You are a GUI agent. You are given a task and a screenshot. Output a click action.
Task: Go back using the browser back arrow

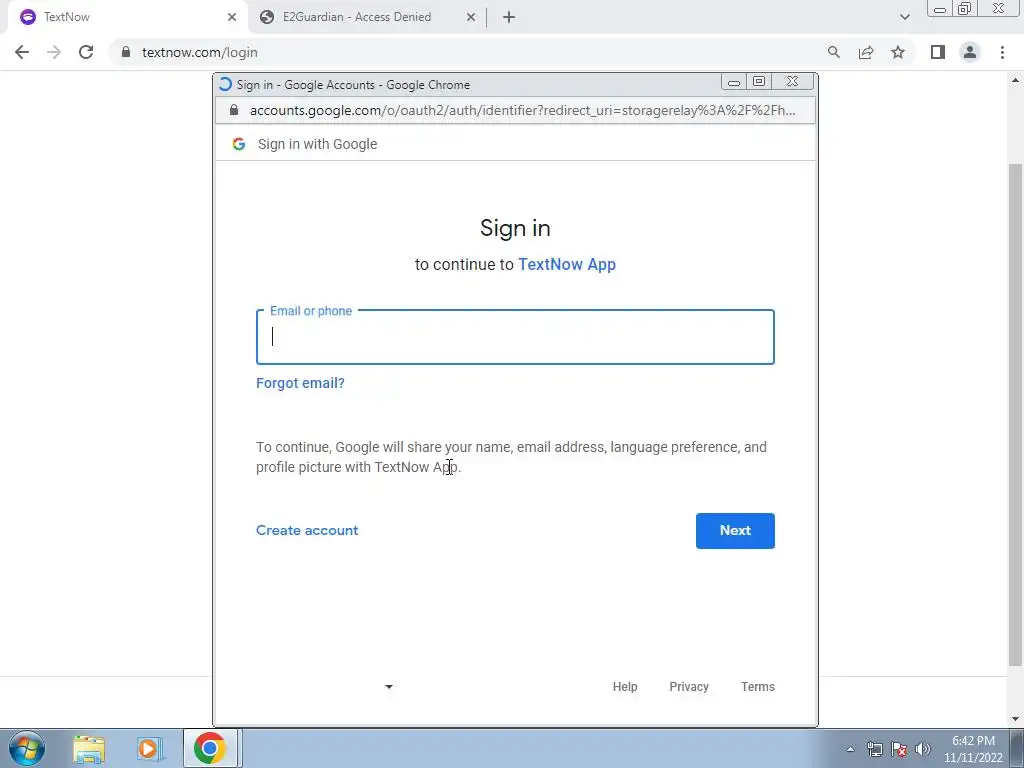click(x=22, y=52)
